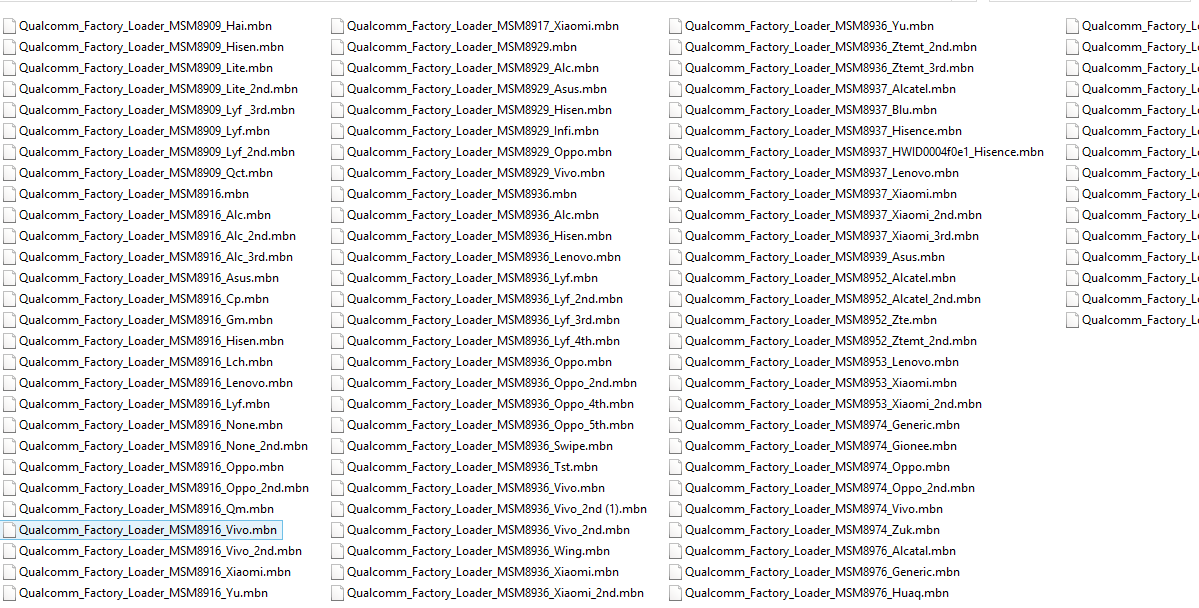Click the file icon of Qualcomm_Factory_Loader_MSM8909_Hai.mbn
Image resolution: width=1199 pixels, height=608 pixels.
[9, 26]
